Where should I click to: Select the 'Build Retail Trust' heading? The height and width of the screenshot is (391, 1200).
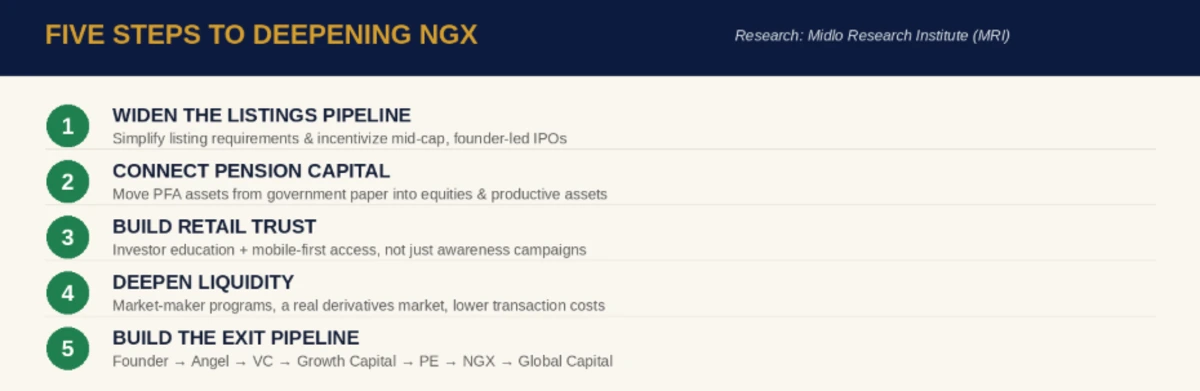tap(214, 227)
